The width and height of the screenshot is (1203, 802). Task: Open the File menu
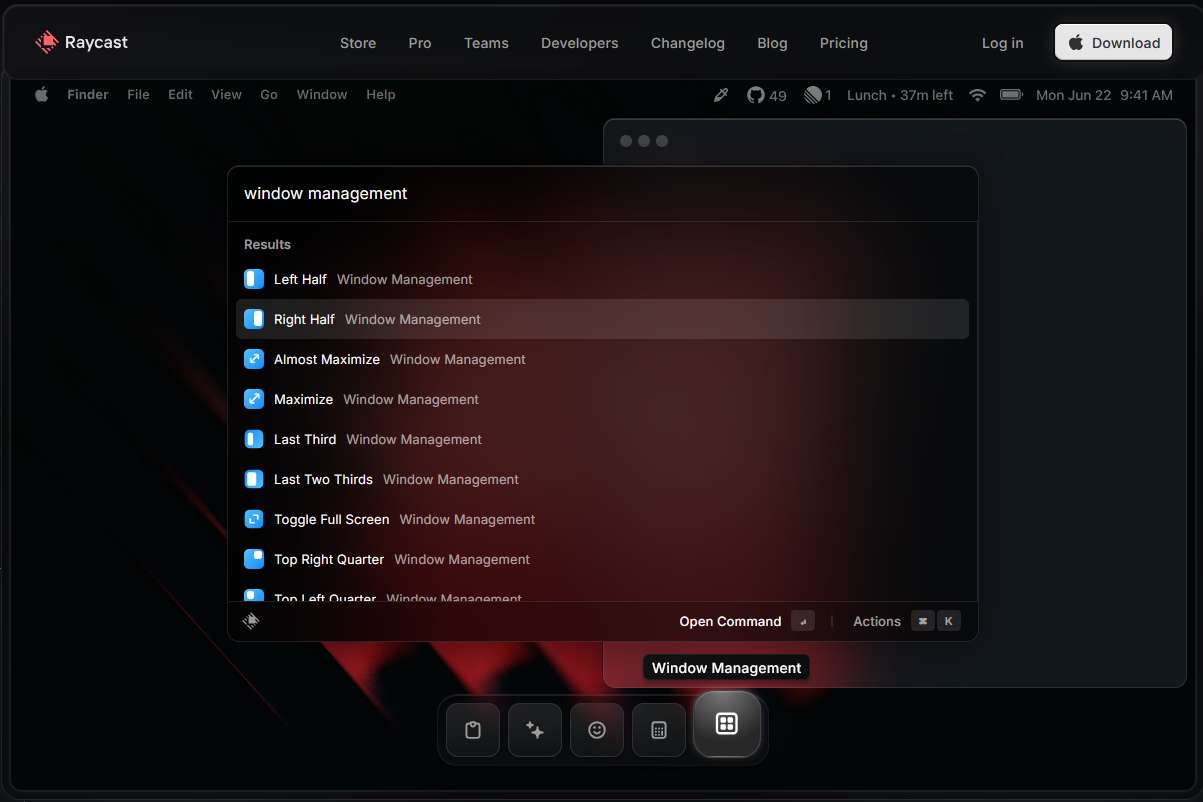click(138, 95)
